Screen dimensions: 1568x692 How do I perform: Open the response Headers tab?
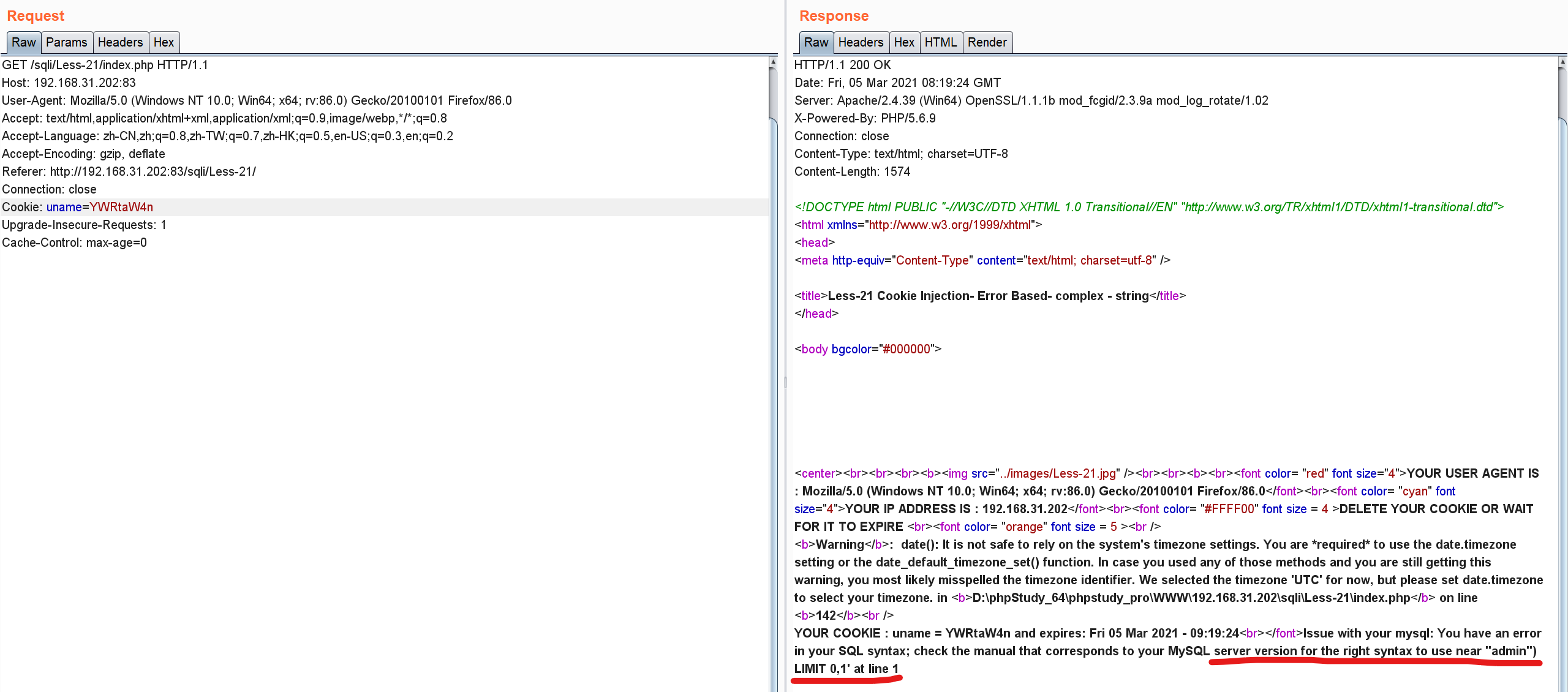(861, 42)
